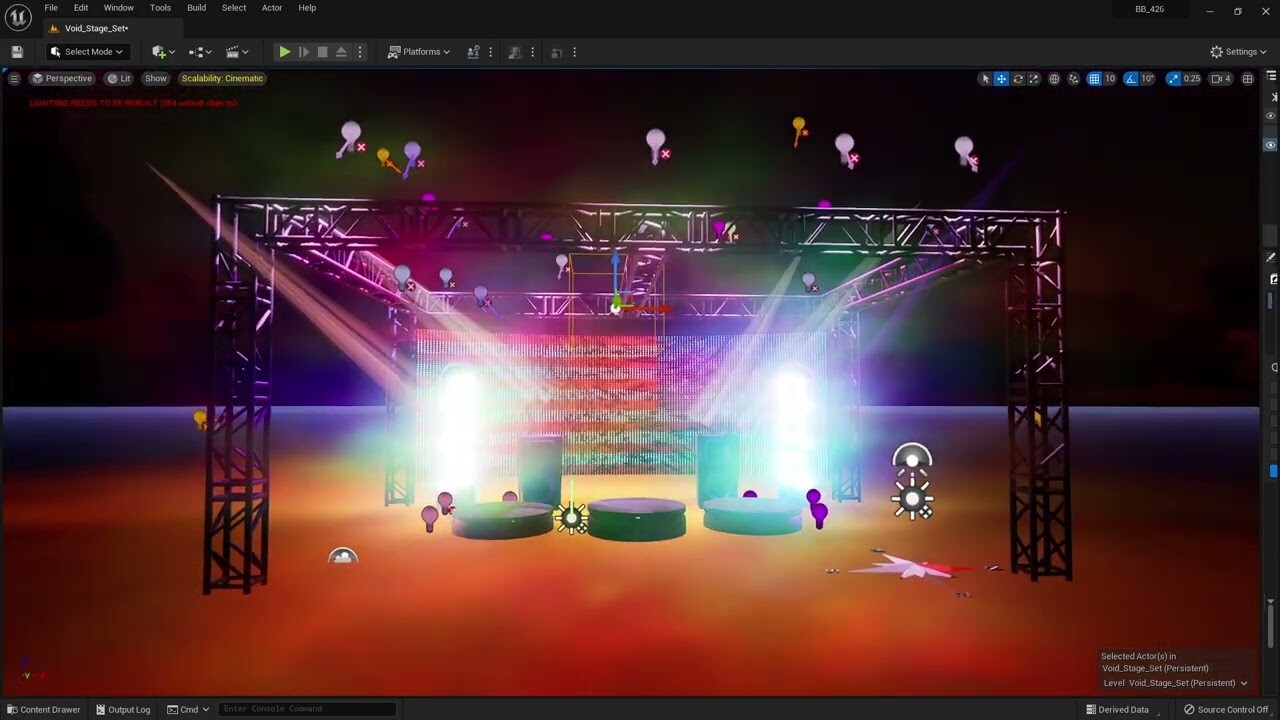Screen dimensions: 1280x720
Task: Toggle the rotation snapping angle icon
Action: pos(1131,79)
